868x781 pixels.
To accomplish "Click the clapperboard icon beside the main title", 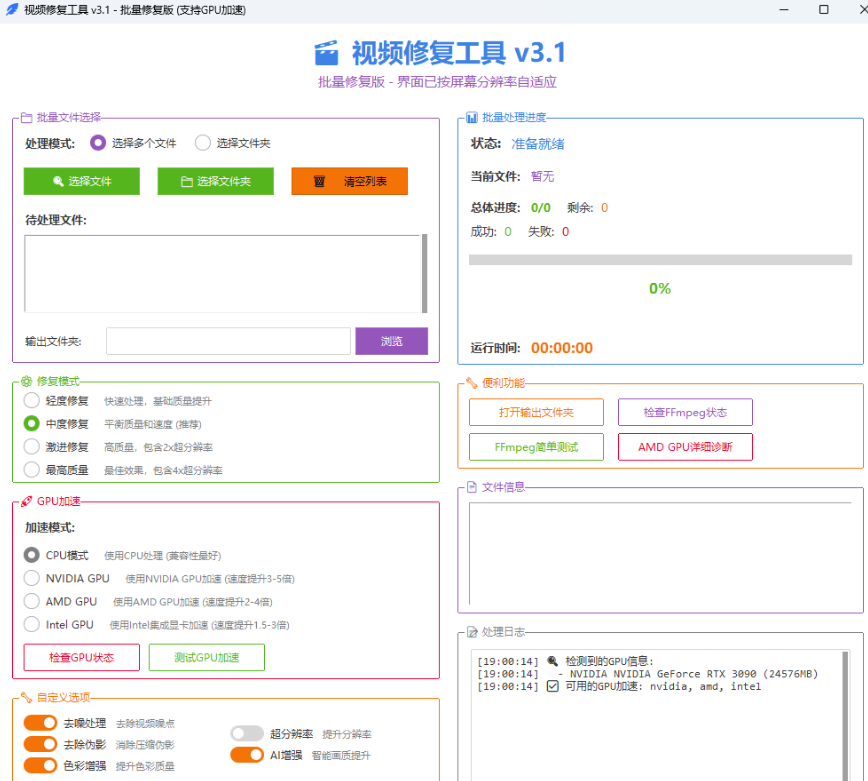I will tap(326, 53).
